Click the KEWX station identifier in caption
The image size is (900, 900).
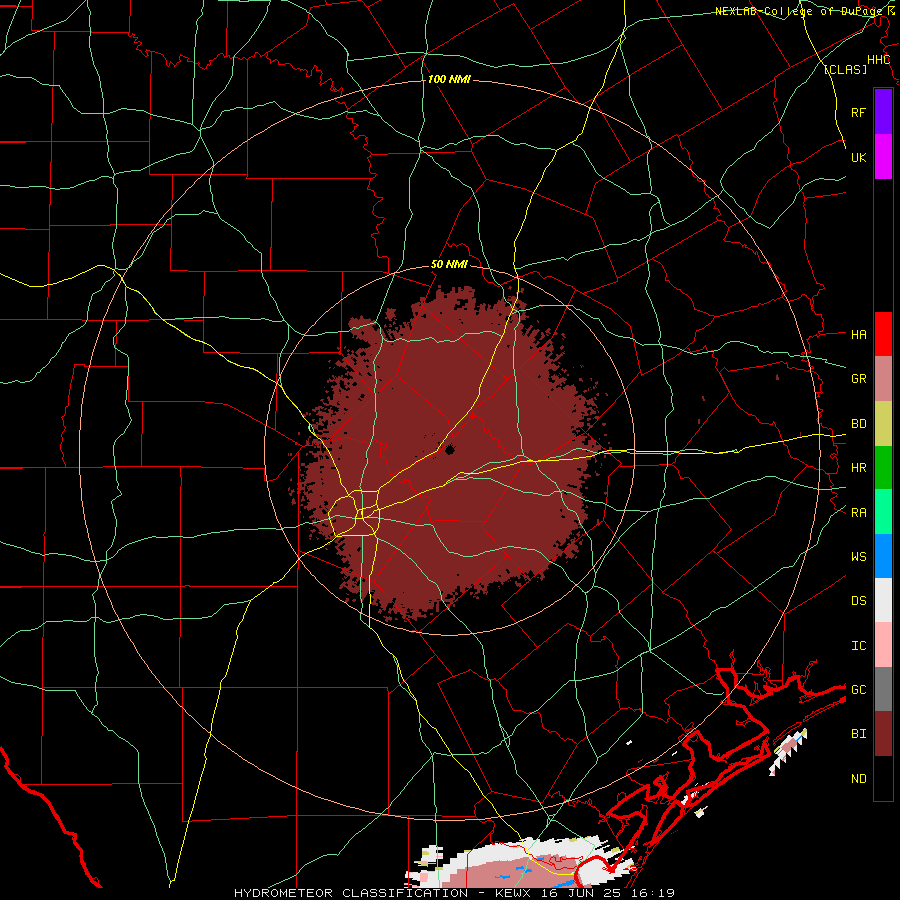pyautogui.click(x=513, y=893)
